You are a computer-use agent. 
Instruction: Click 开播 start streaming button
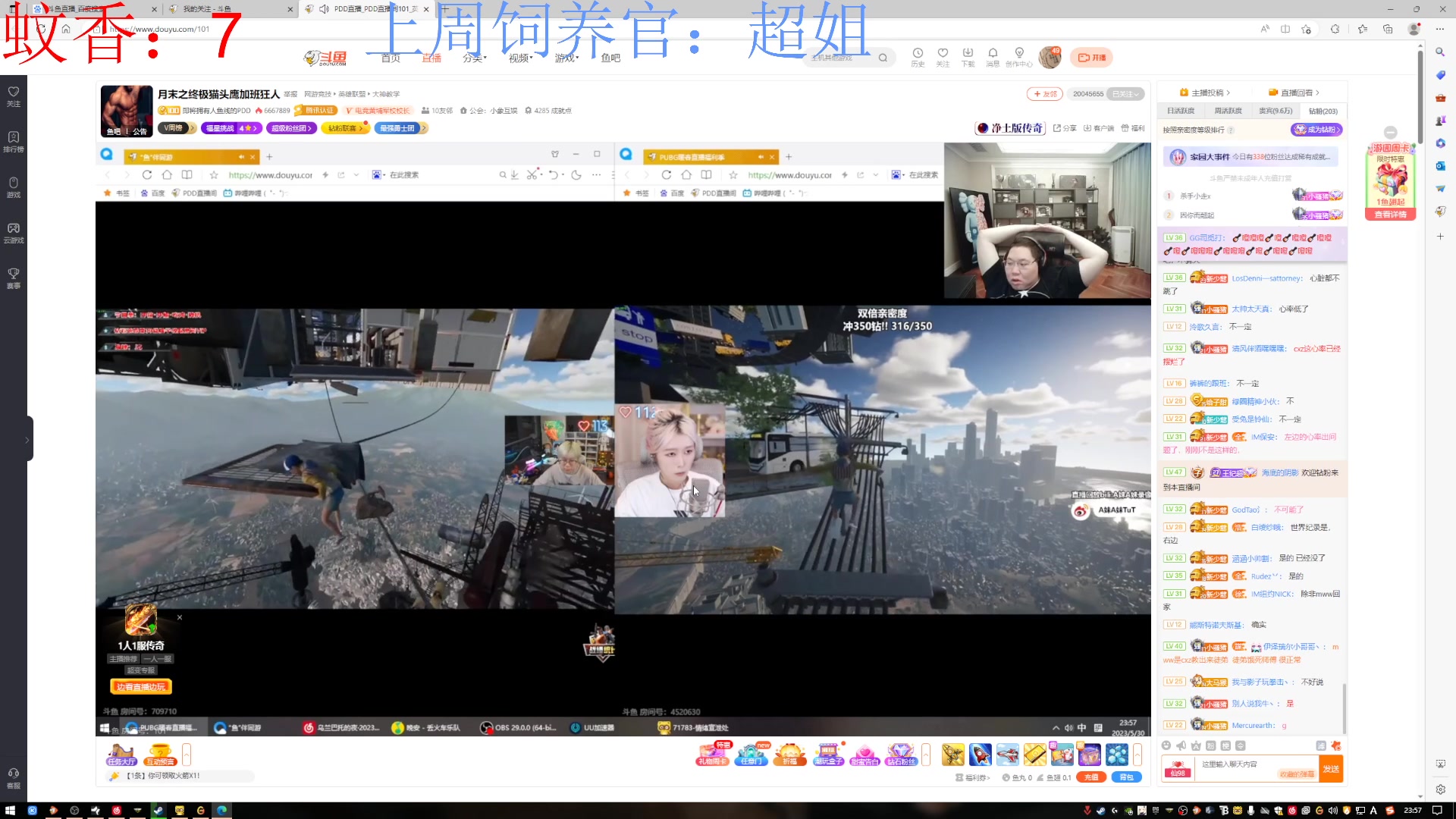[1092, 58]
